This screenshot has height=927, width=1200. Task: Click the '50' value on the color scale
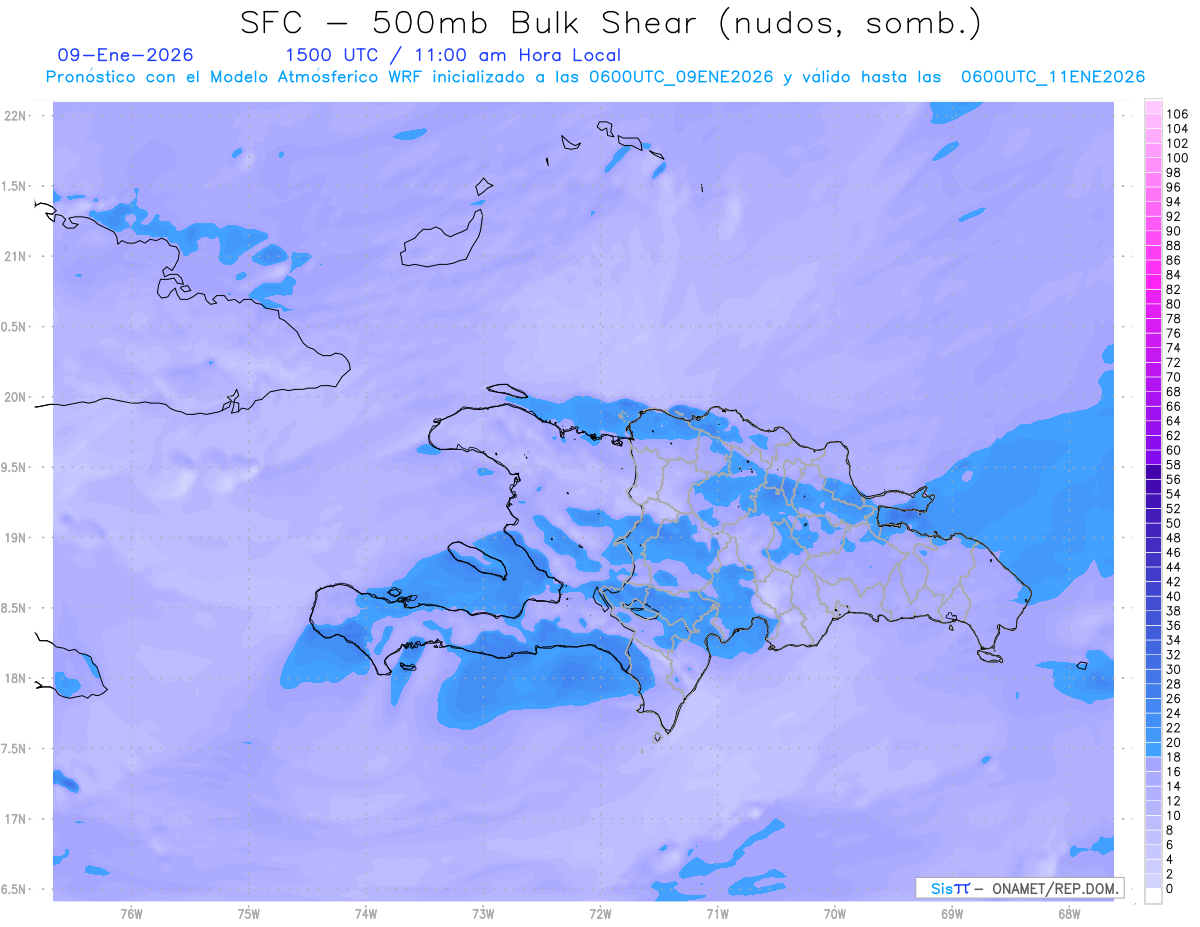(1174, 523)
